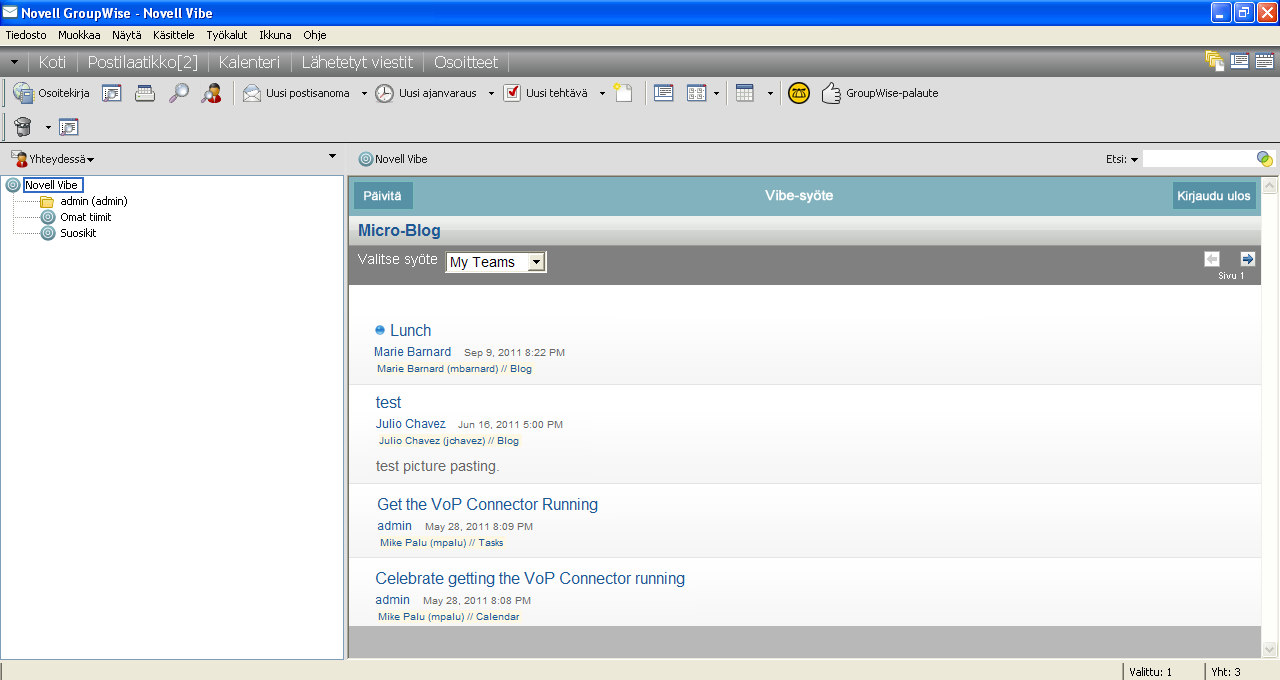
Task: Click the Päivitä refresh button
Action: point(383,196)
